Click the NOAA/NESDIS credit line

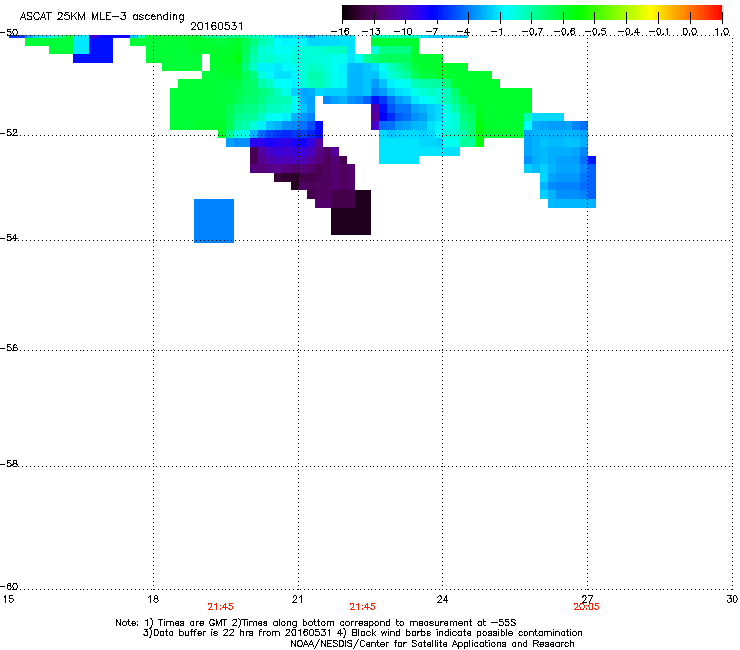(x=432, y=644)
